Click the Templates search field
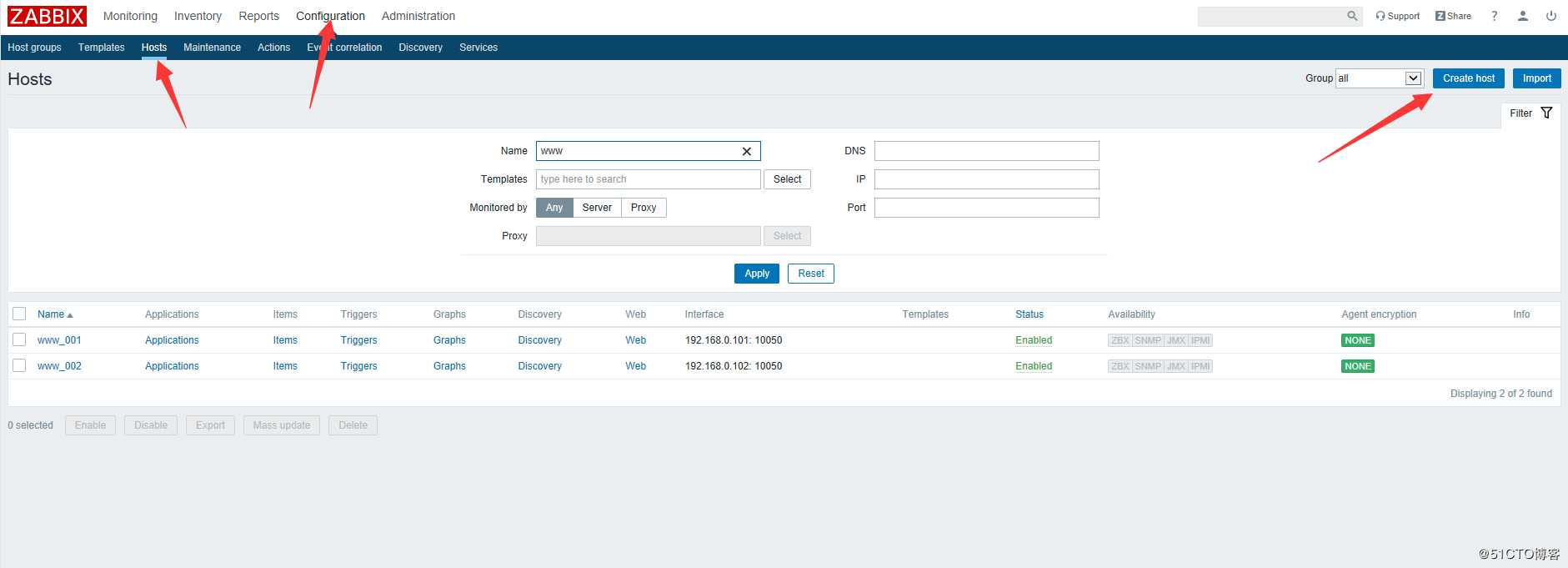The height and width of the screenshot is (568, 1568). [649, 179]
